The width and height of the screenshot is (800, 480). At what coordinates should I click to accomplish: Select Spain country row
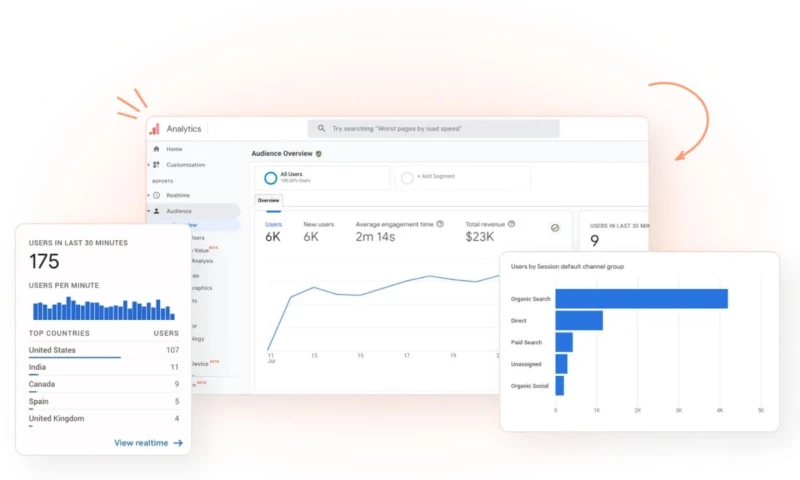pos(104,401)
